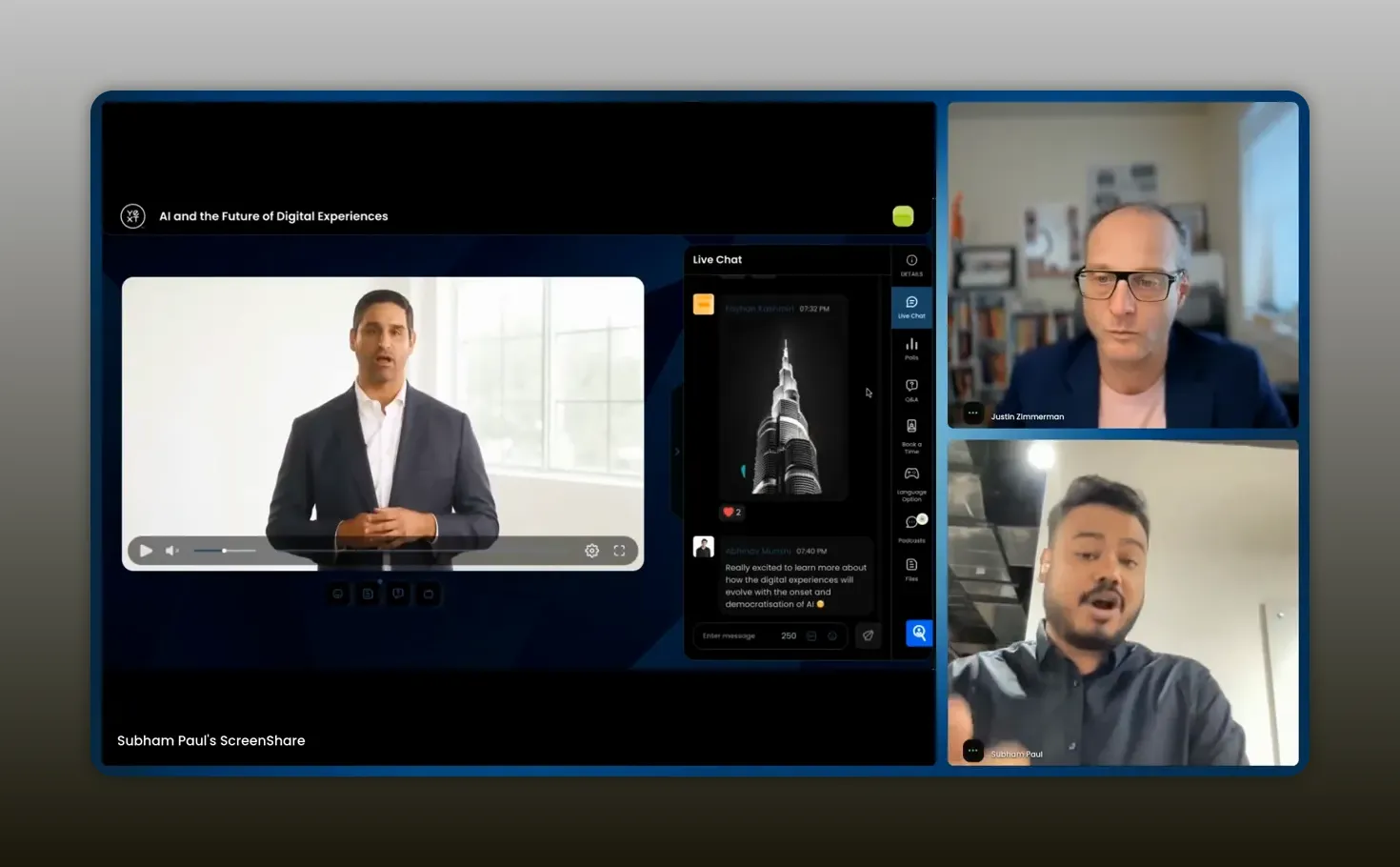Click the heart reaction on the tower photo
Screen dimensions: 1400x867
730,513
